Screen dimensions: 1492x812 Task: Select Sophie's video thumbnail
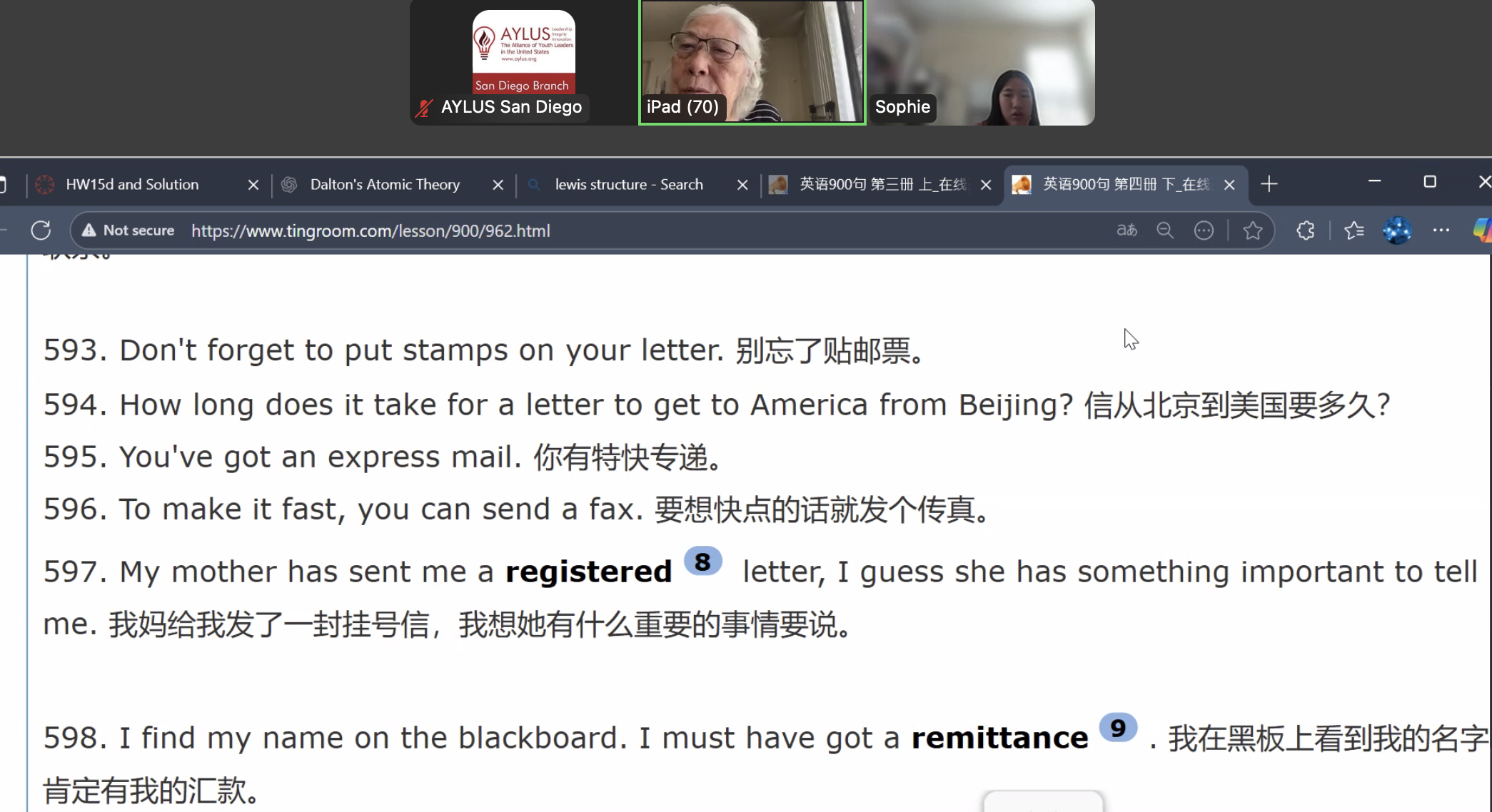click(x=981, y=63)
